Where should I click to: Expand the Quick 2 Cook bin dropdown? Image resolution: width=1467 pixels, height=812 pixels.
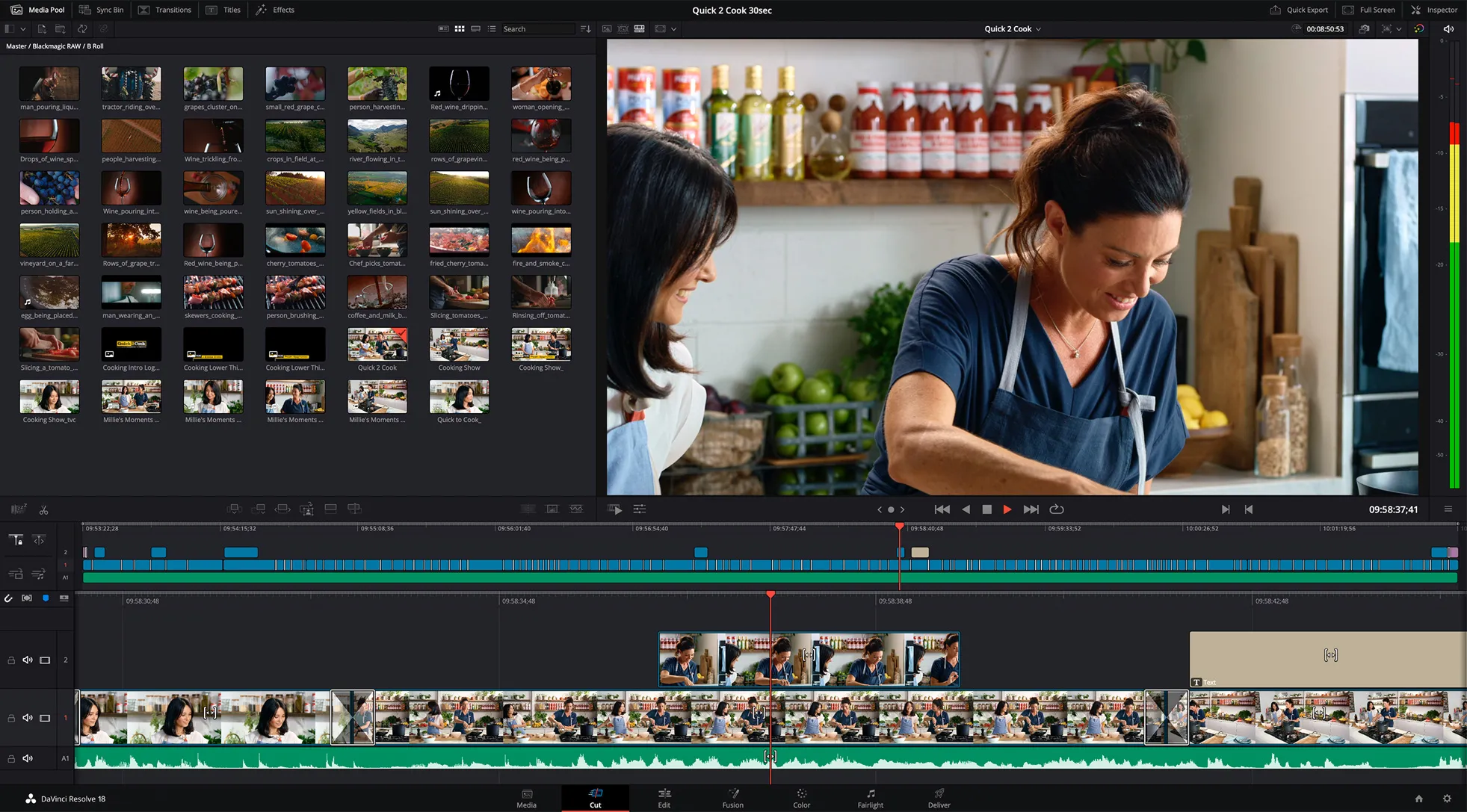click(1039, 29)
